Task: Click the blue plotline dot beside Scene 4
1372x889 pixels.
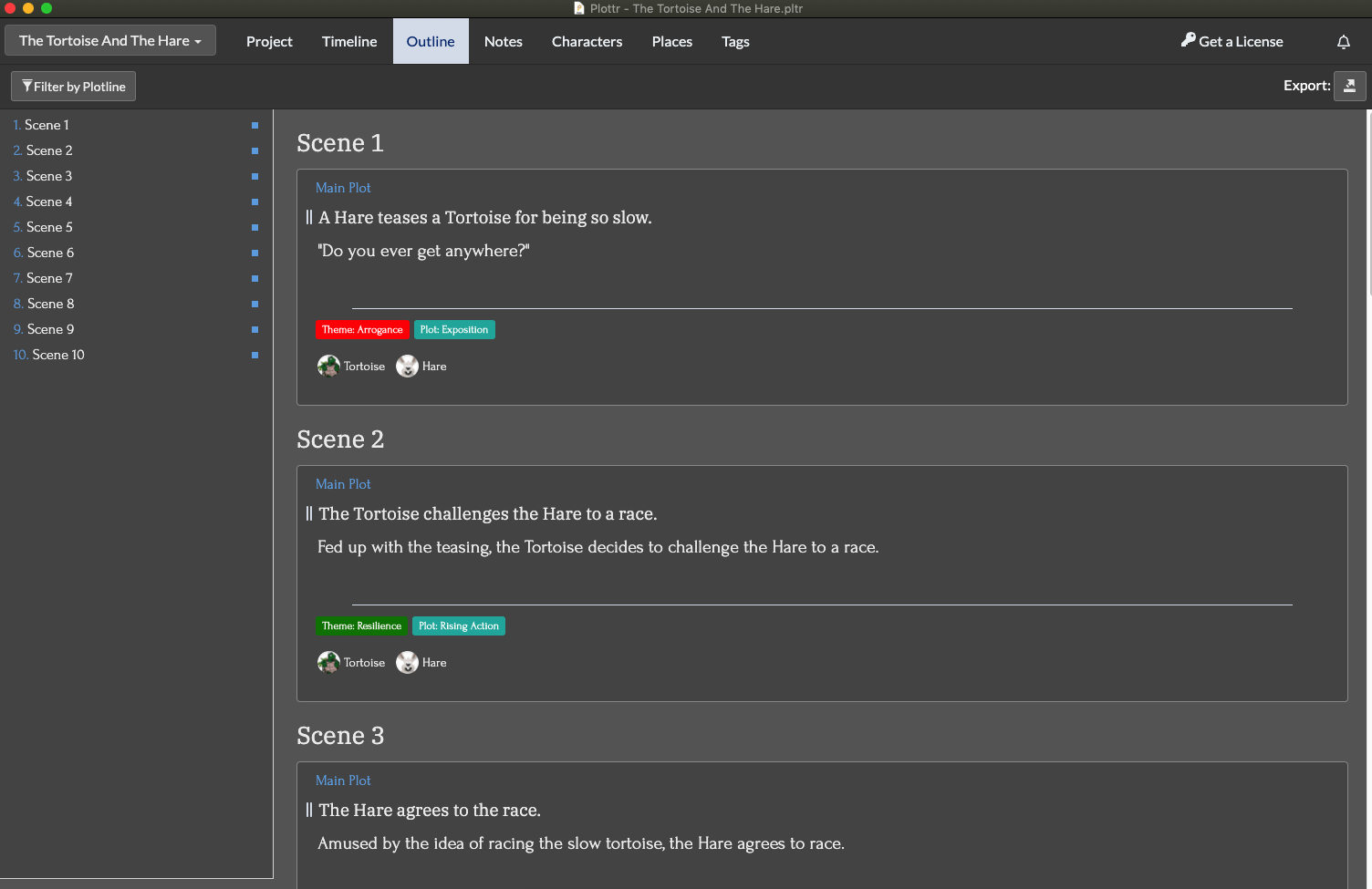Action: click(255, 202)
